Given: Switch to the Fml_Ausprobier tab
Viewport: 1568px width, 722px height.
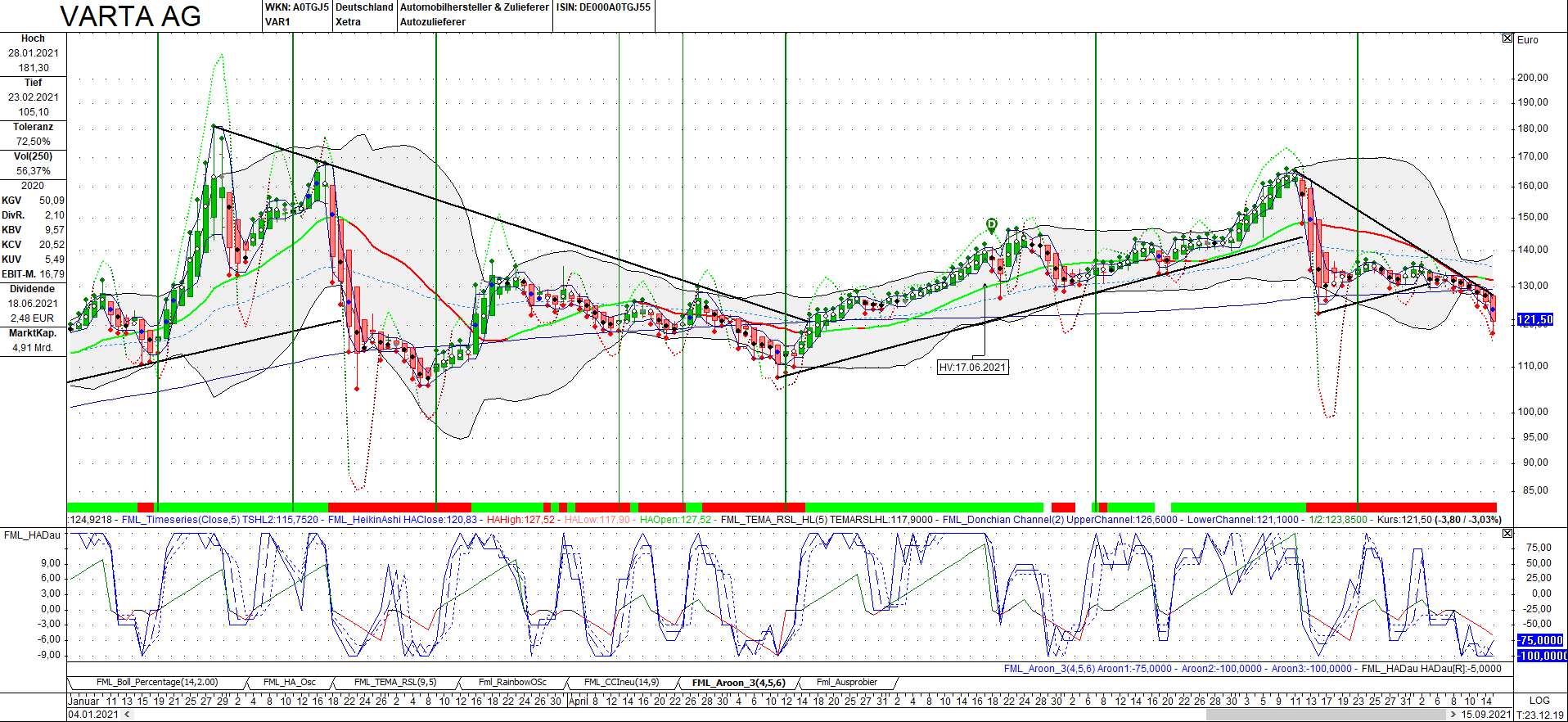Looking at the screenshot, I should click(x=846, y=682).
